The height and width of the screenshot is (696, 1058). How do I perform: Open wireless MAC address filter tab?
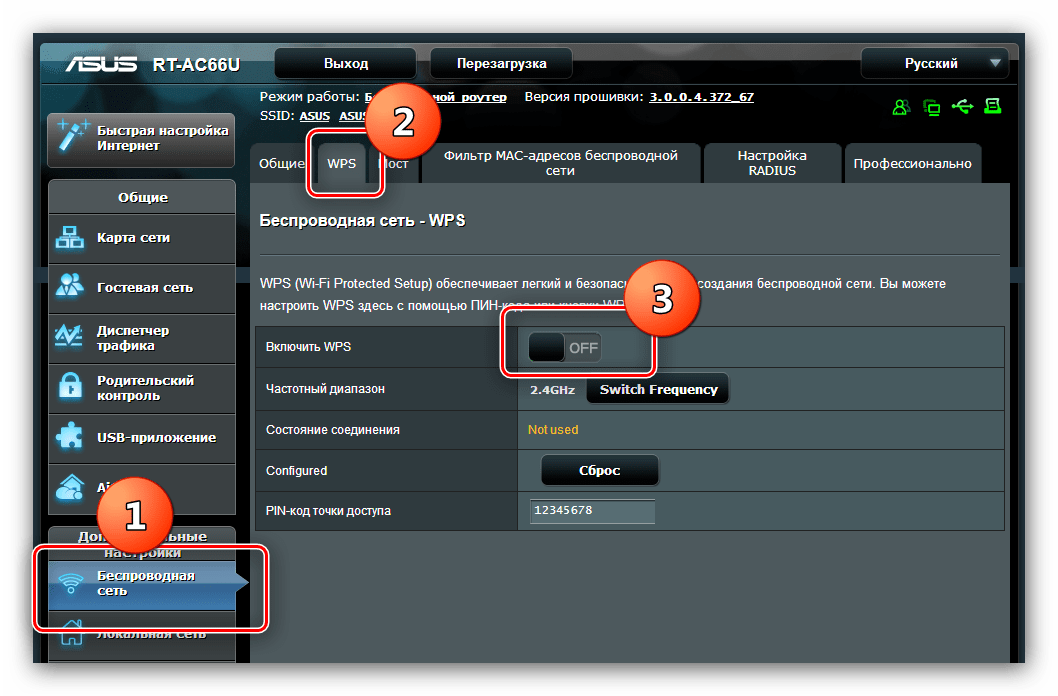[x=560, y=163]
